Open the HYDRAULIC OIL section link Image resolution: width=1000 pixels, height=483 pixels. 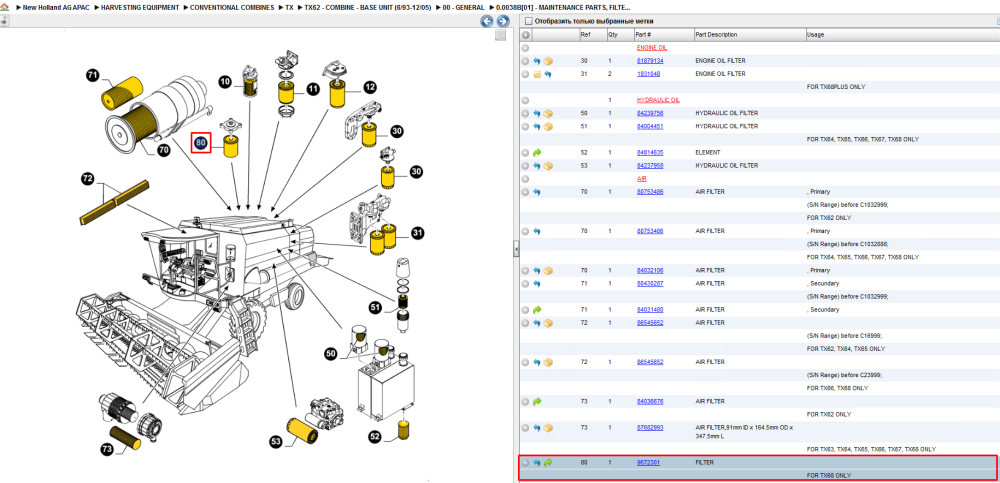pos(658,100)
